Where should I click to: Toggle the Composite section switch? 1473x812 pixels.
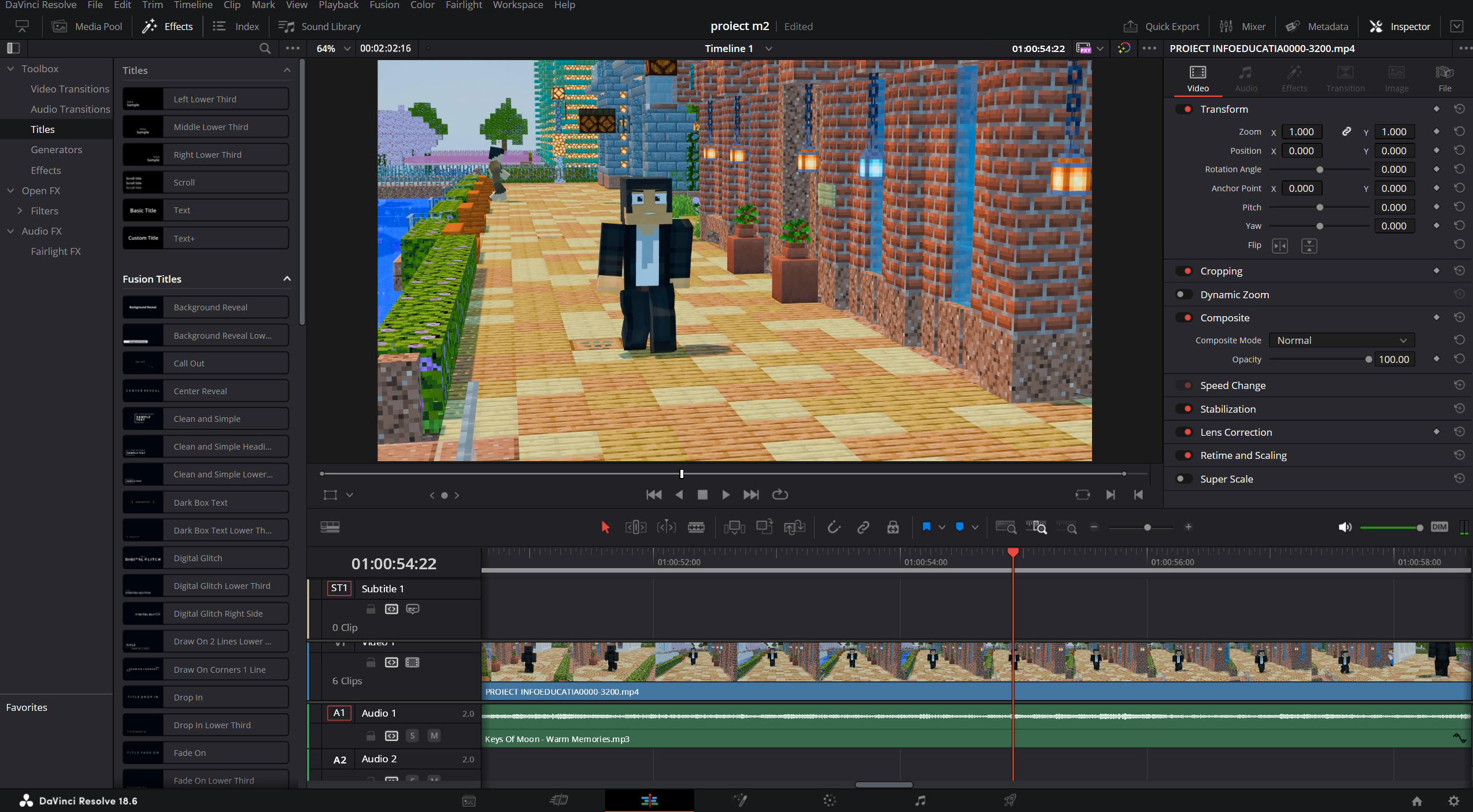point(1184,318)
